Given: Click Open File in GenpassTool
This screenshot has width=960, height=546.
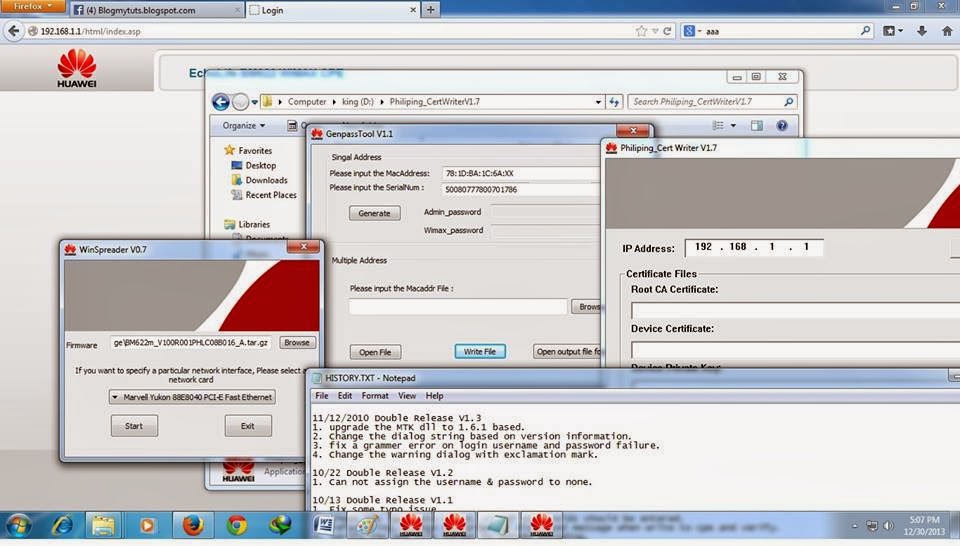Looking at the screenshot, I should tap(375, 352).
